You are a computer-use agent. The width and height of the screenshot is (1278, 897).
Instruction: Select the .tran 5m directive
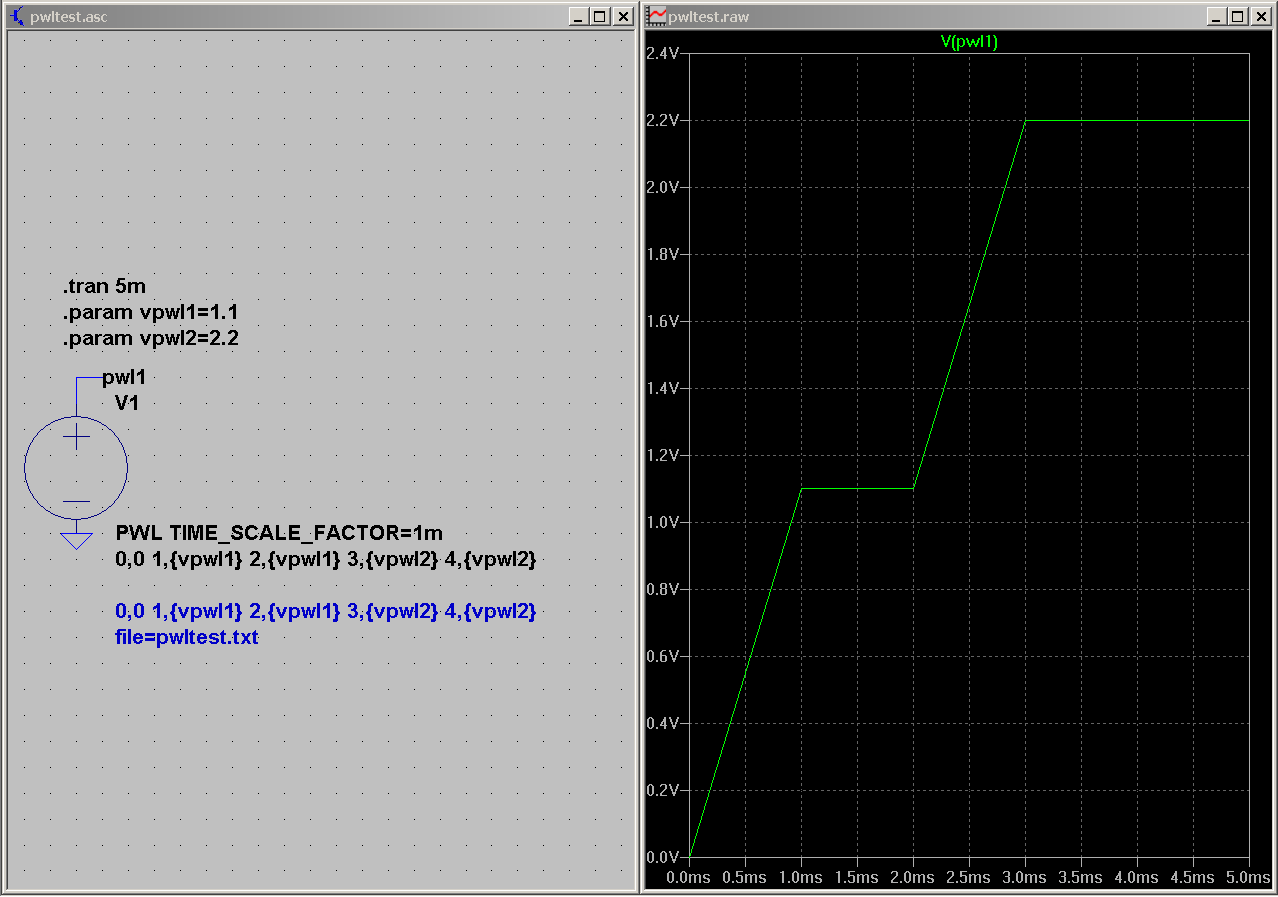(105, 287)
